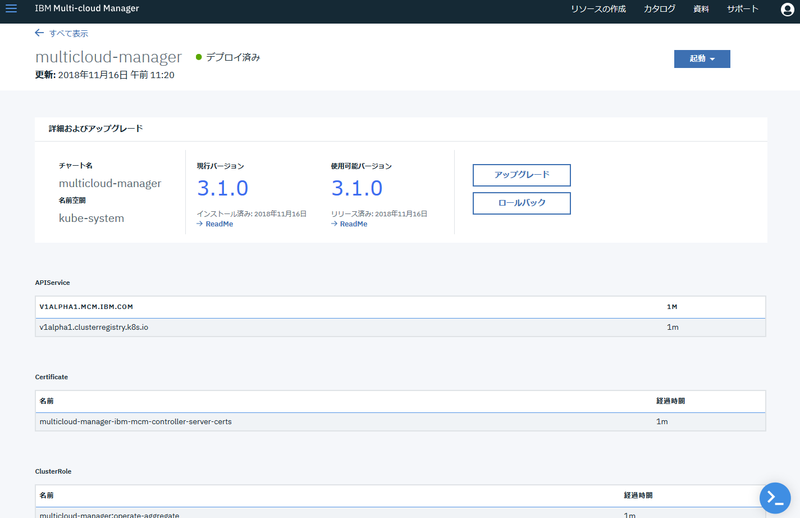Click the current version number under 現行バージョン

click(x=222, y=188)
